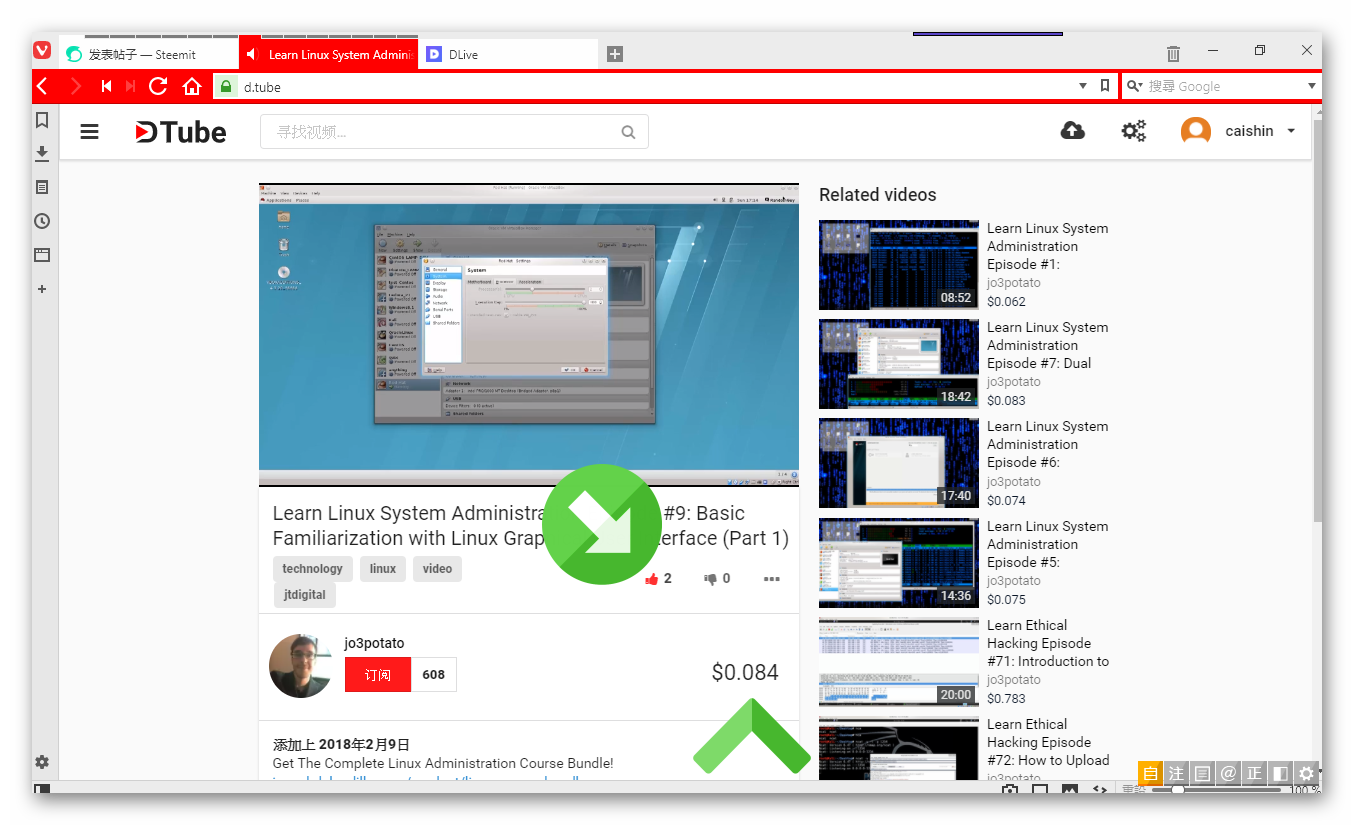Add a web panel with plus icon

[42, 289]
